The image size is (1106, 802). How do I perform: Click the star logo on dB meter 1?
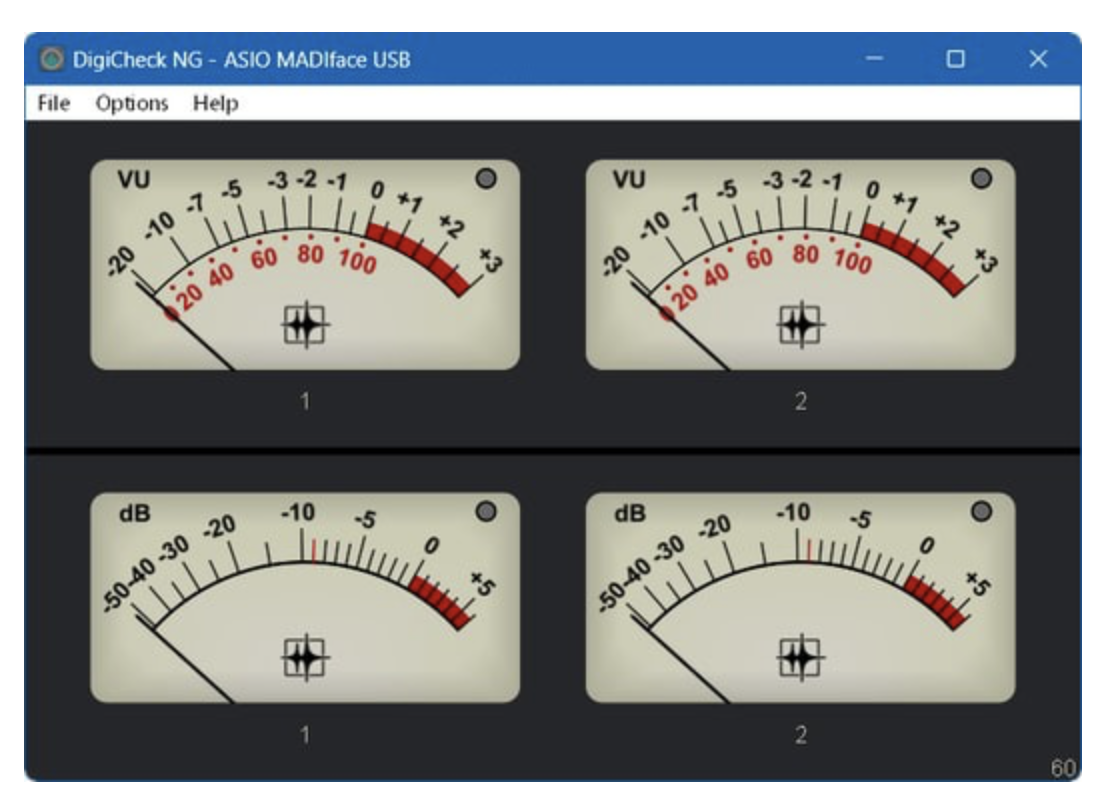point(305,657)
